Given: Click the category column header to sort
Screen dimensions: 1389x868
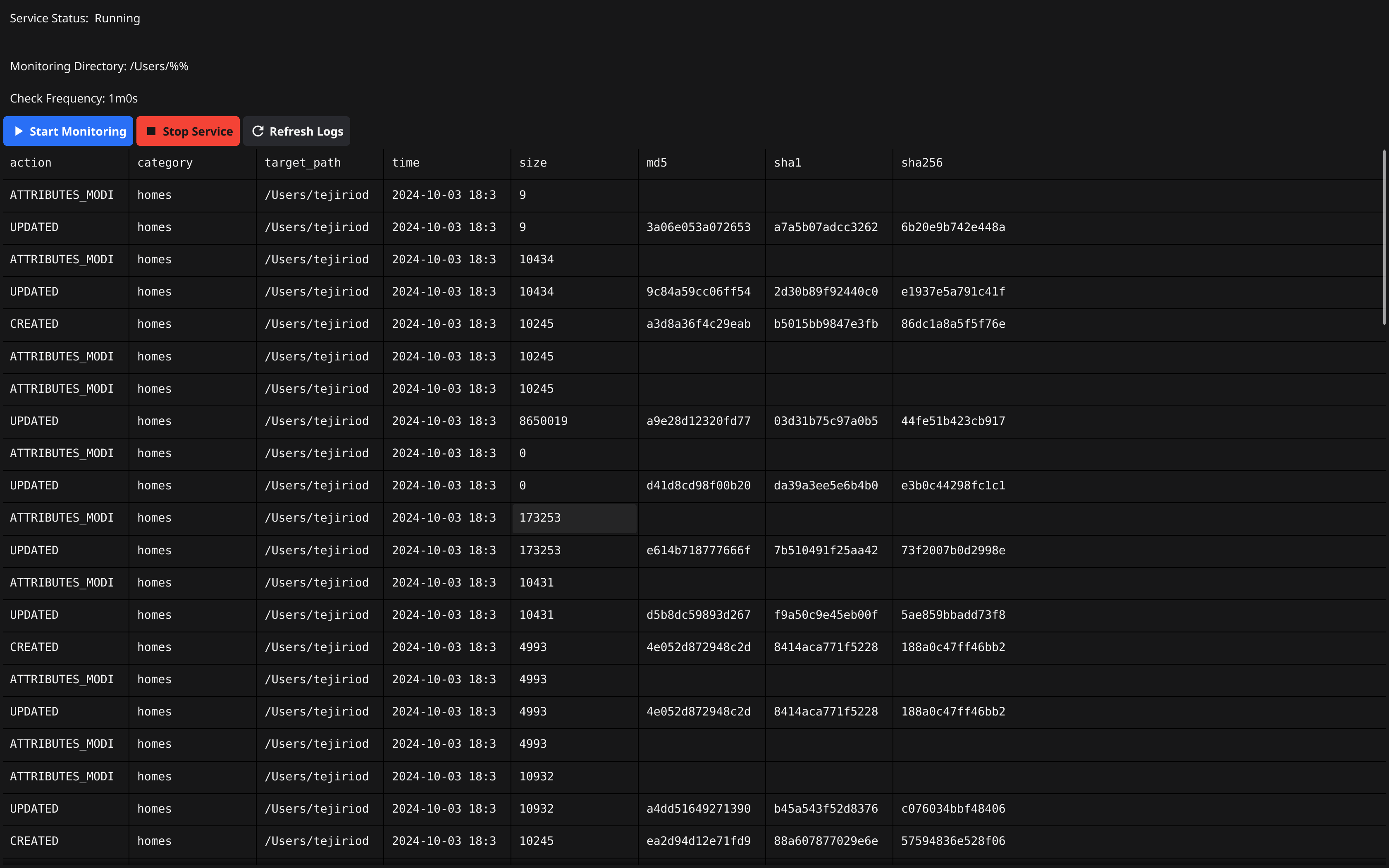Looking at the screenshot, I should point(165,162).
